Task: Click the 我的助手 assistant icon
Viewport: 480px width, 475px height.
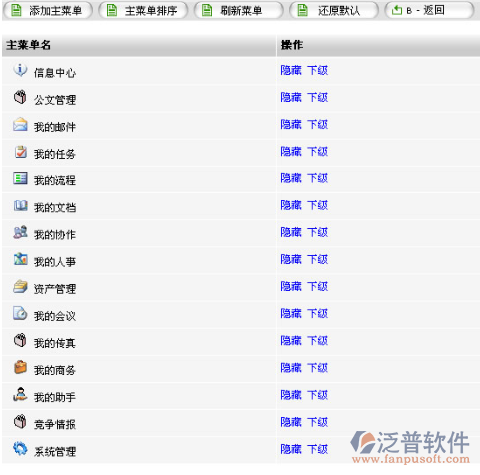Action: pos(20,394)
